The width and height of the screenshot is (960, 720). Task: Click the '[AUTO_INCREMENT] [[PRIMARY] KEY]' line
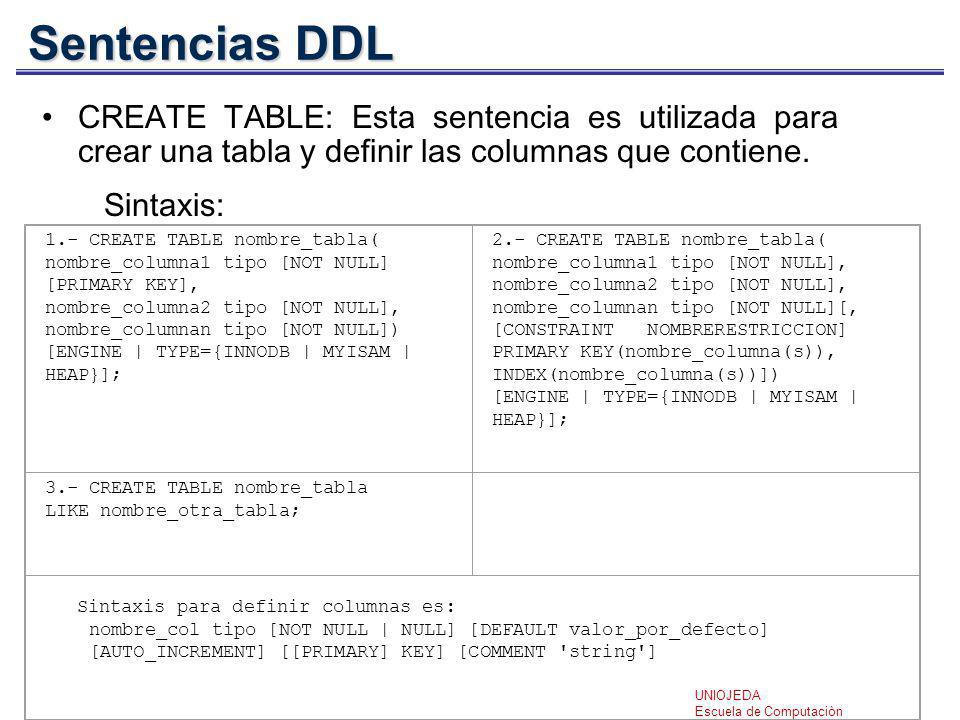click(373, 652)
